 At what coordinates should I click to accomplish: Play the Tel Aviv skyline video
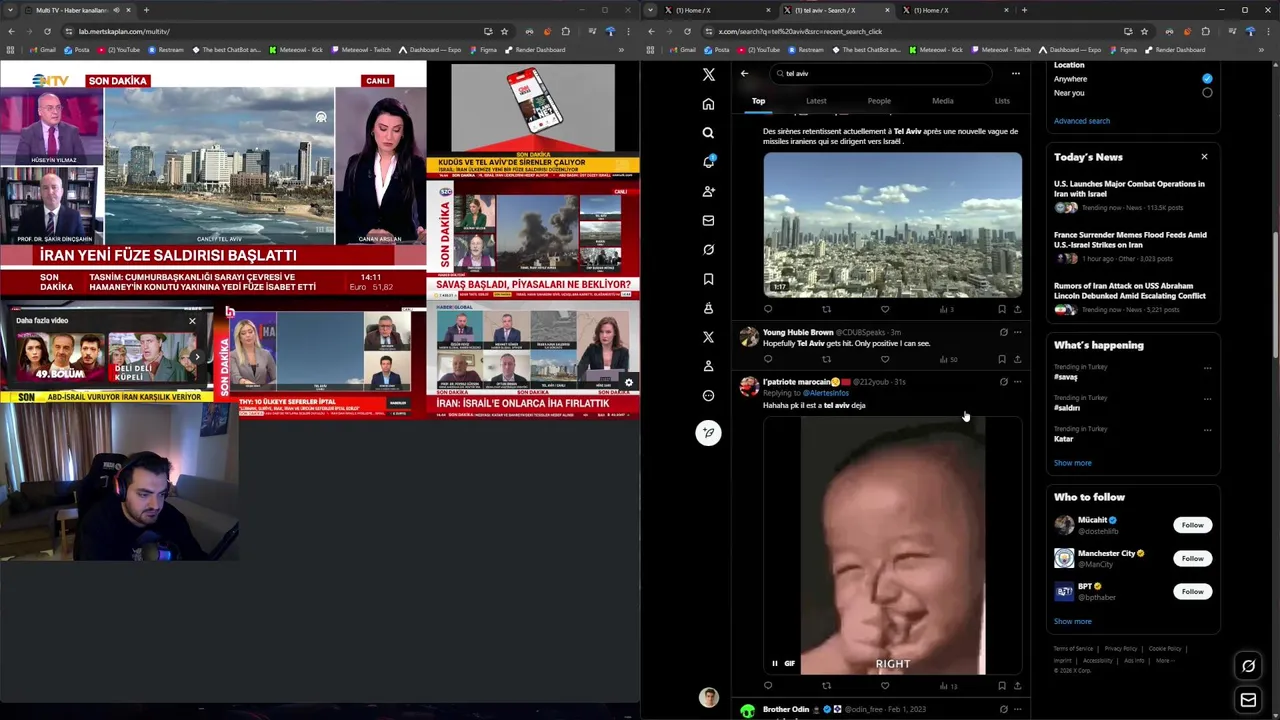coord(892,224)
